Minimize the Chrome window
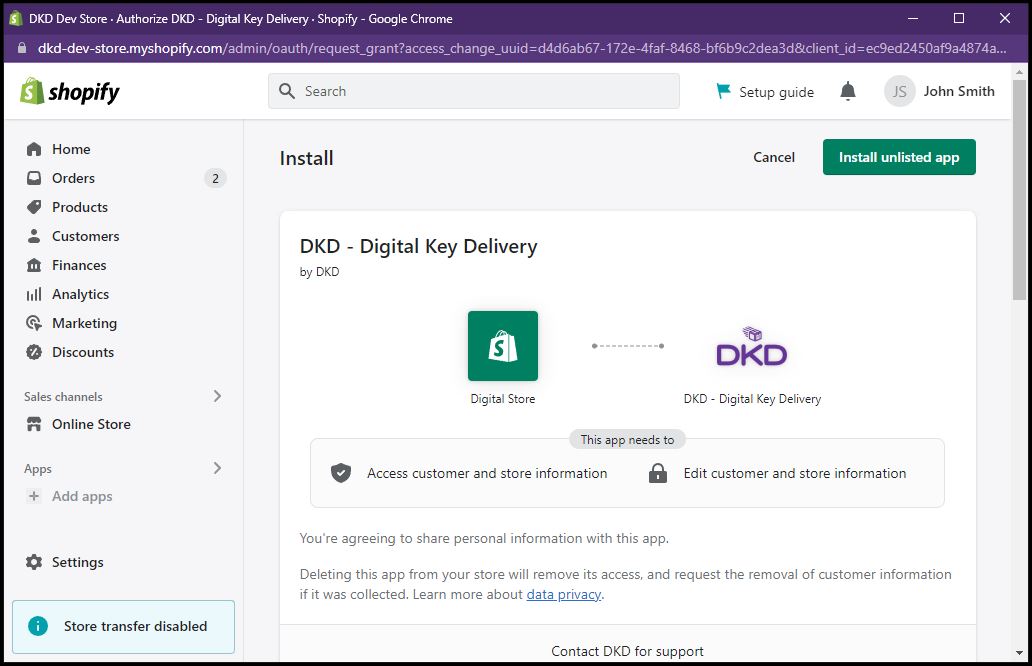 coord(913,18)
